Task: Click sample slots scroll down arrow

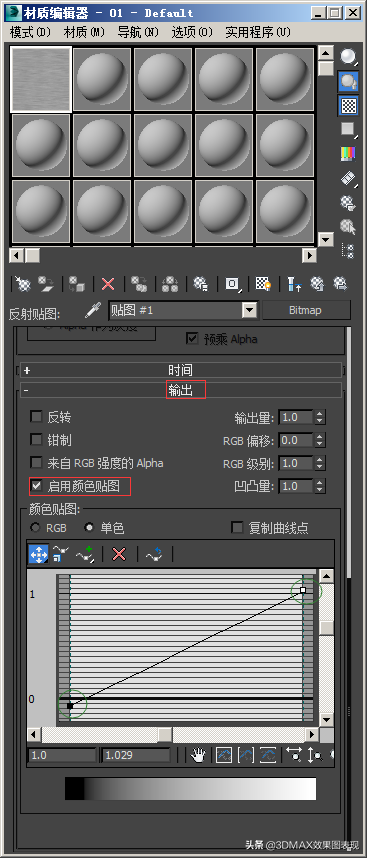Action: coord(326,239)
